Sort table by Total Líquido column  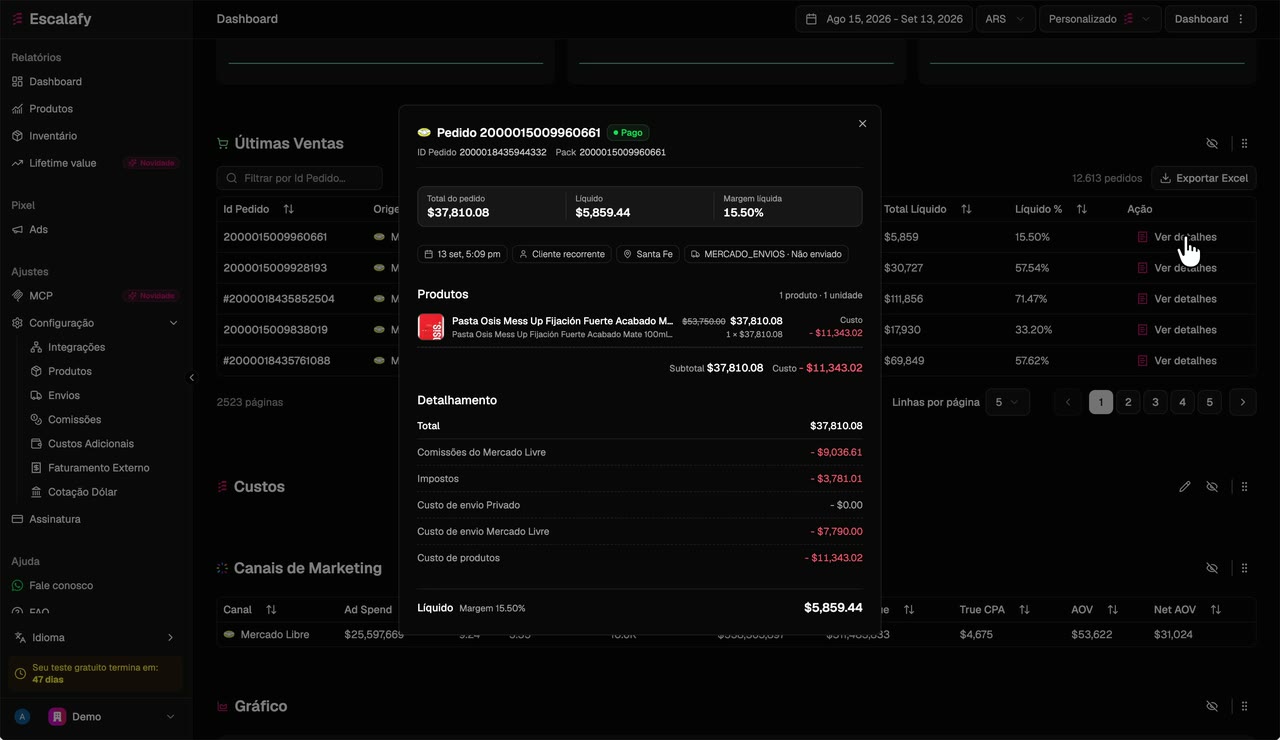966,209
